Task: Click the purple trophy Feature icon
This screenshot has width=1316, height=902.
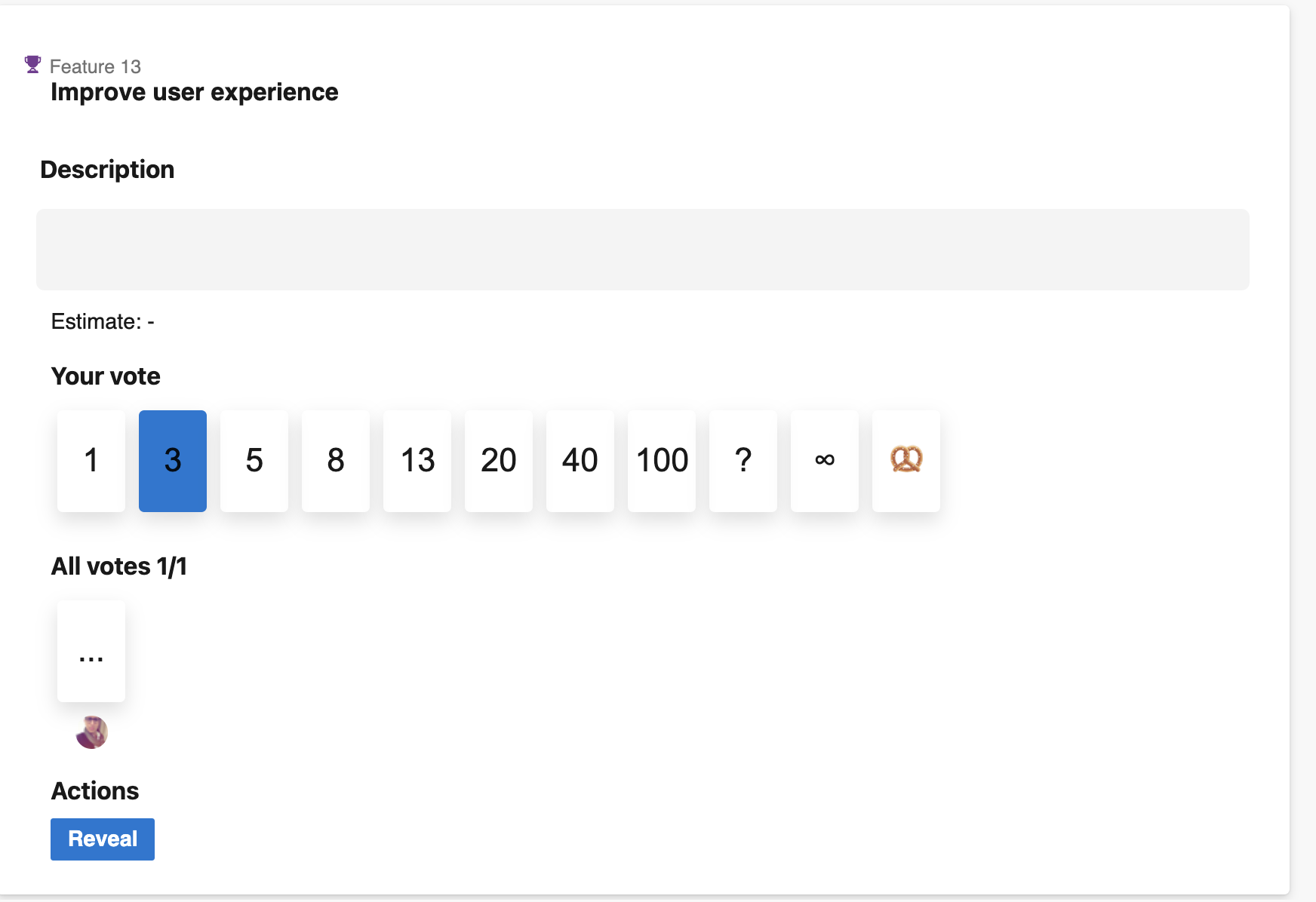Action: click(x=32, y=65)
